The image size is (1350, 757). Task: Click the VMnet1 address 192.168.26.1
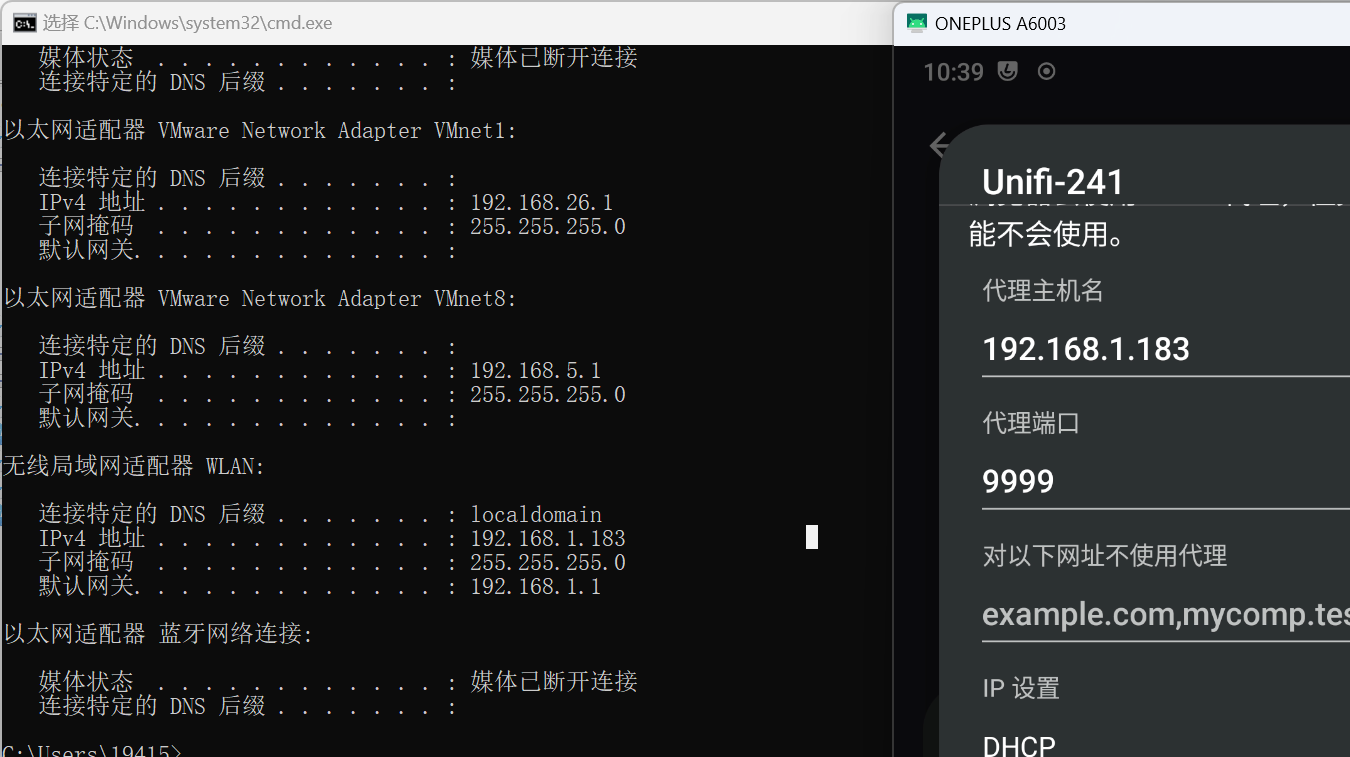pyautogui.click(x=542, y=202)
